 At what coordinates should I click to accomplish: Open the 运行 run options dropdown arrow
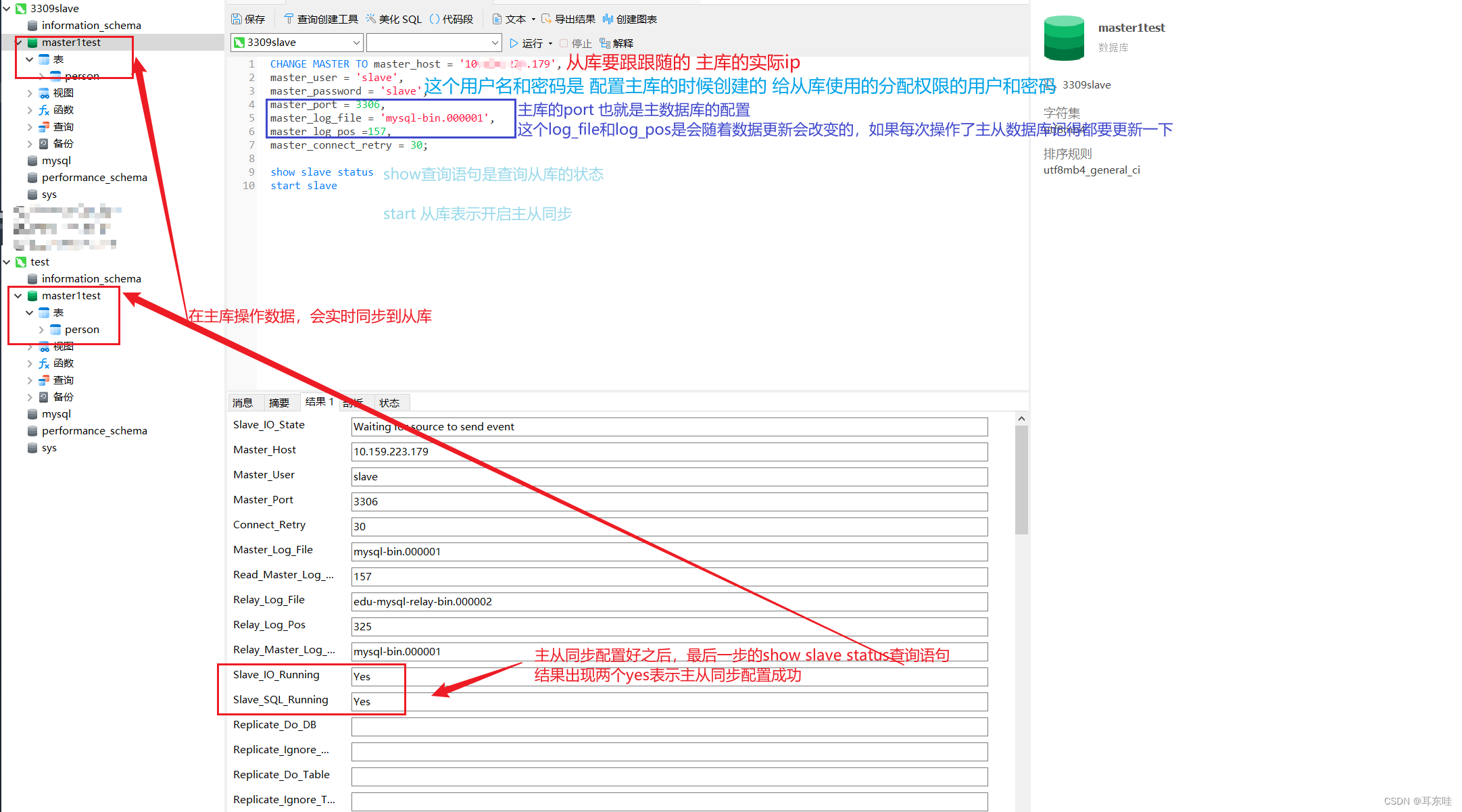(x=550, y=43)
